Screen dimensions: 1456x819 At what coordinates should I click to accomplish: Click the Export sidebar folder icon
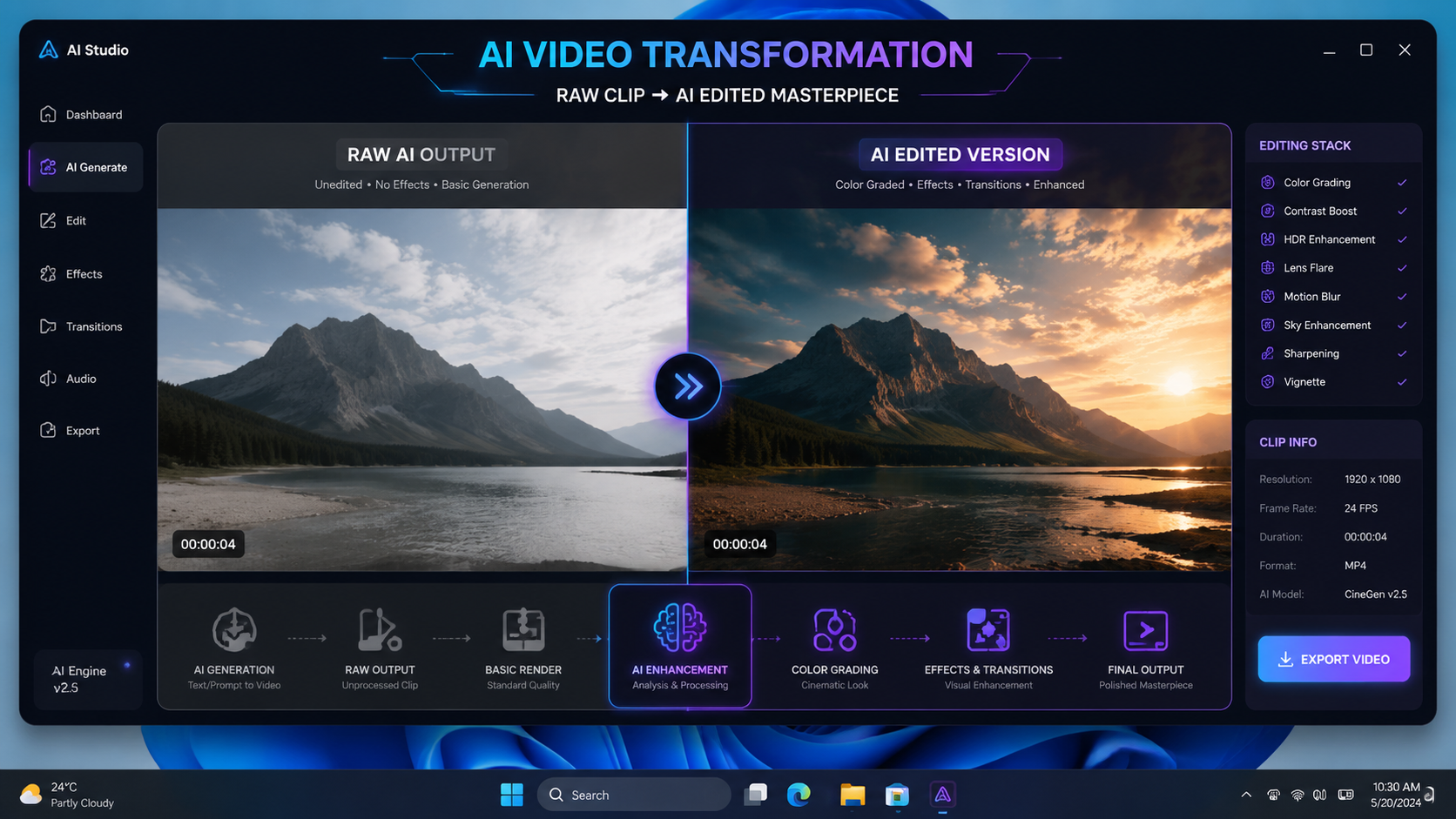[x=48, y=430]
